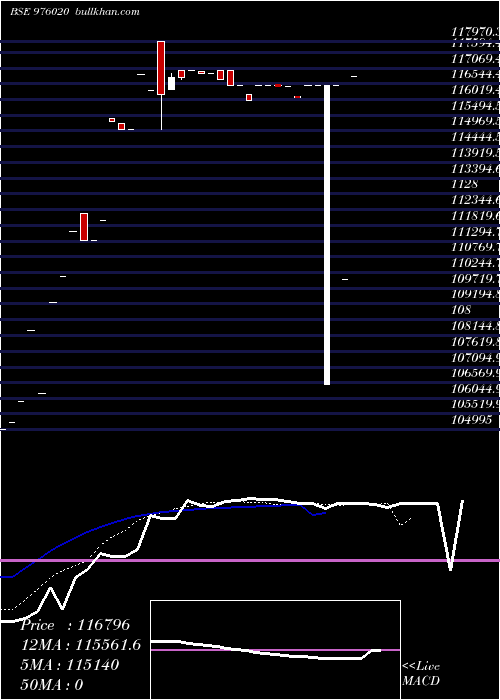Click the BSE 976020 chart title
500x700 pixels.
tap(39, 12)
